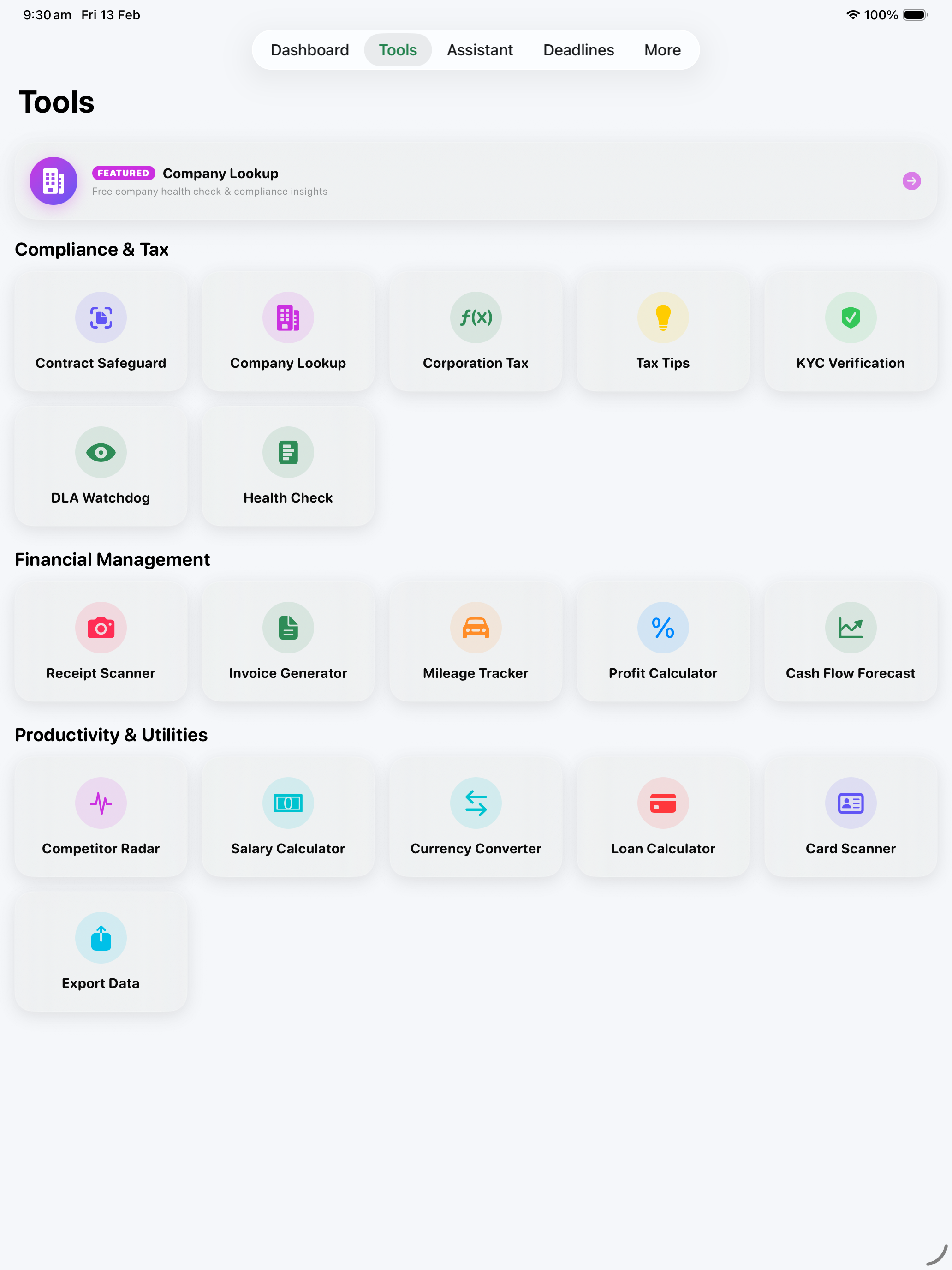Export Data using the share icon
952x1270 pixels.
pyautogui.click(x=101, y=938)
